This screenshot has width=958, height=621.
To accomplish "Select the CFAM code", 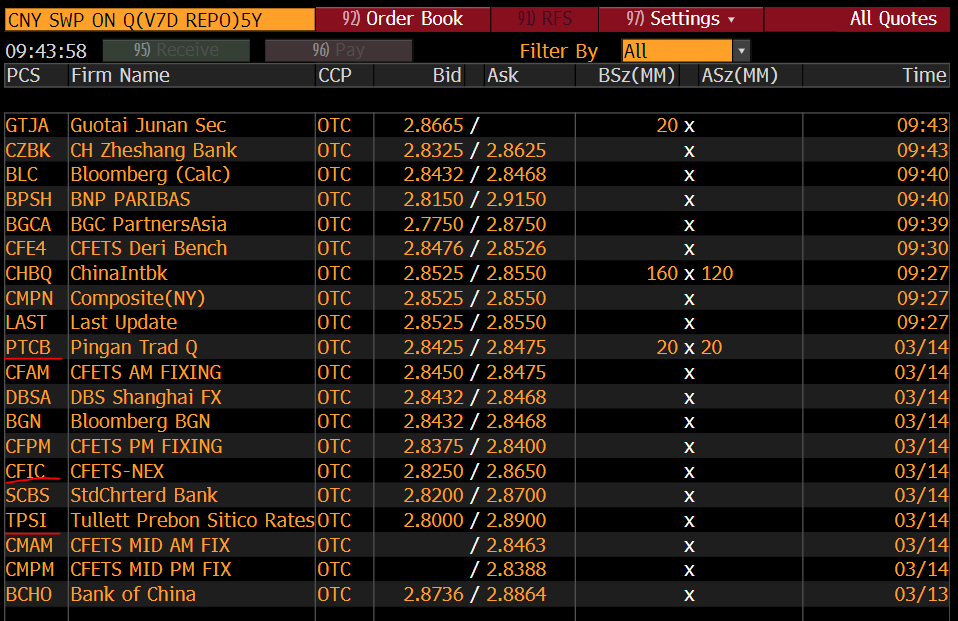I will click(28, 372).
